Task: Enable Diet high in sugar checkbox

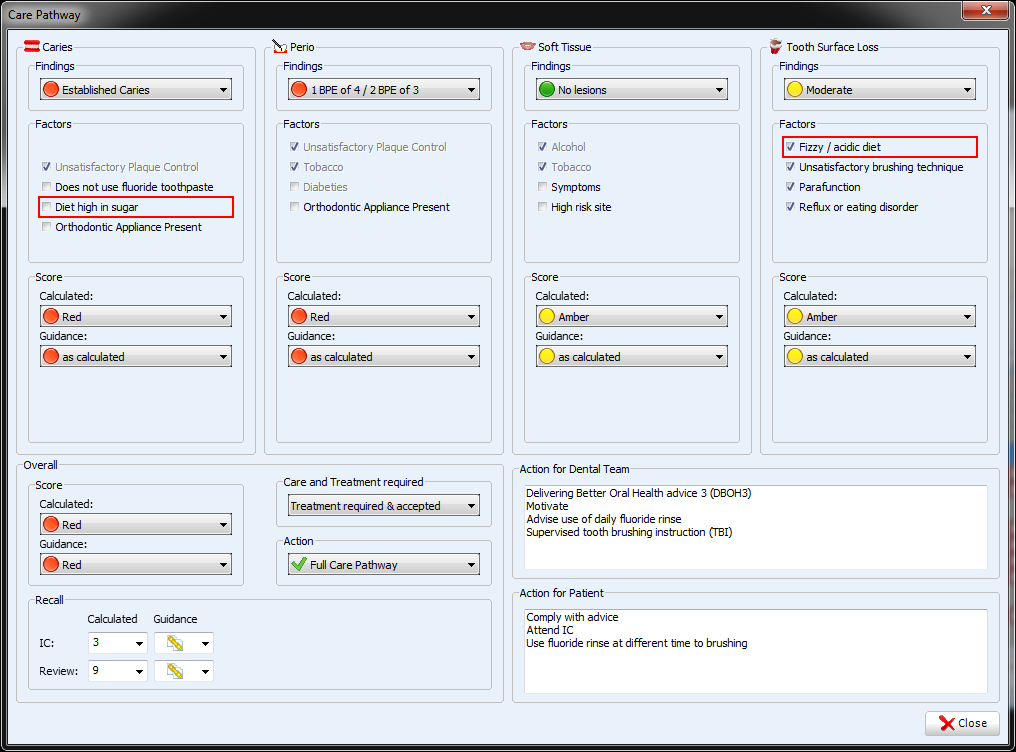Action: click(x=47, y=207)
